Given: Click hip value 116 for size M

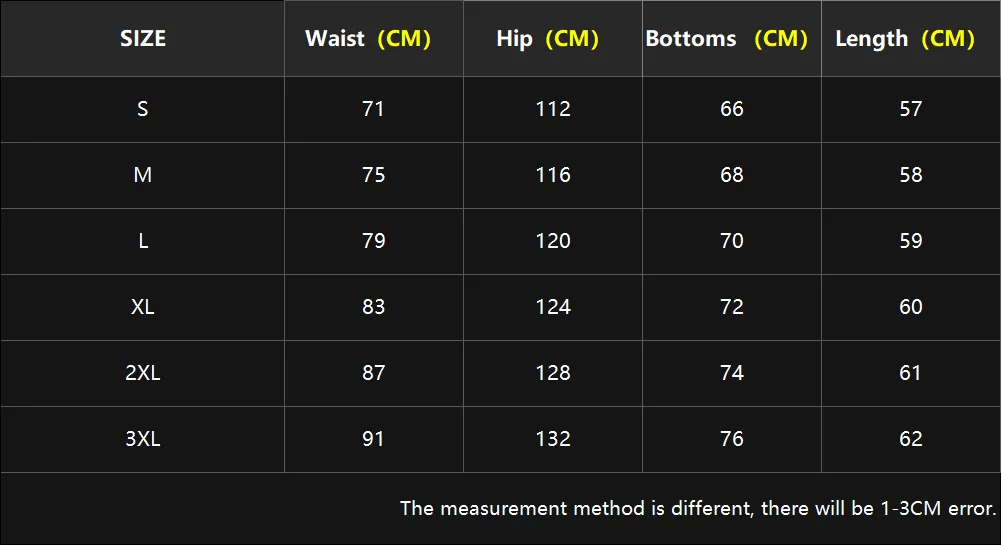Looking at the screenshot, I should 552,175.
